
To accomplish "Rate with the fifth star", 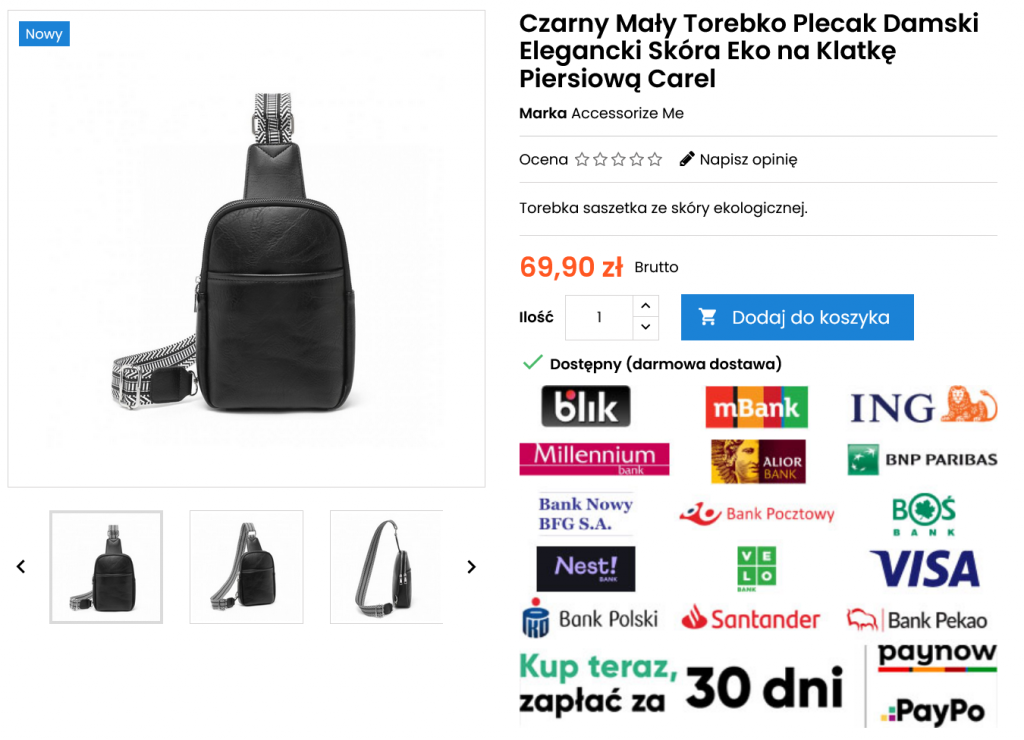I will click(x=655, y=159).
